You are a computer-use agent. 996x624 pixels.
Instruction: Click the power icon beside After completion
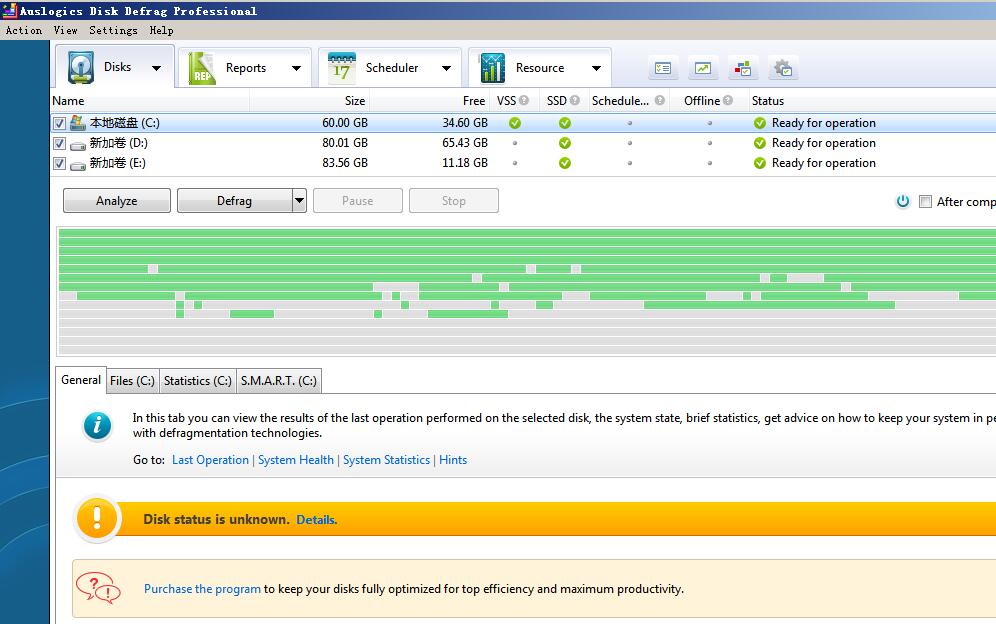coord(903,201)
